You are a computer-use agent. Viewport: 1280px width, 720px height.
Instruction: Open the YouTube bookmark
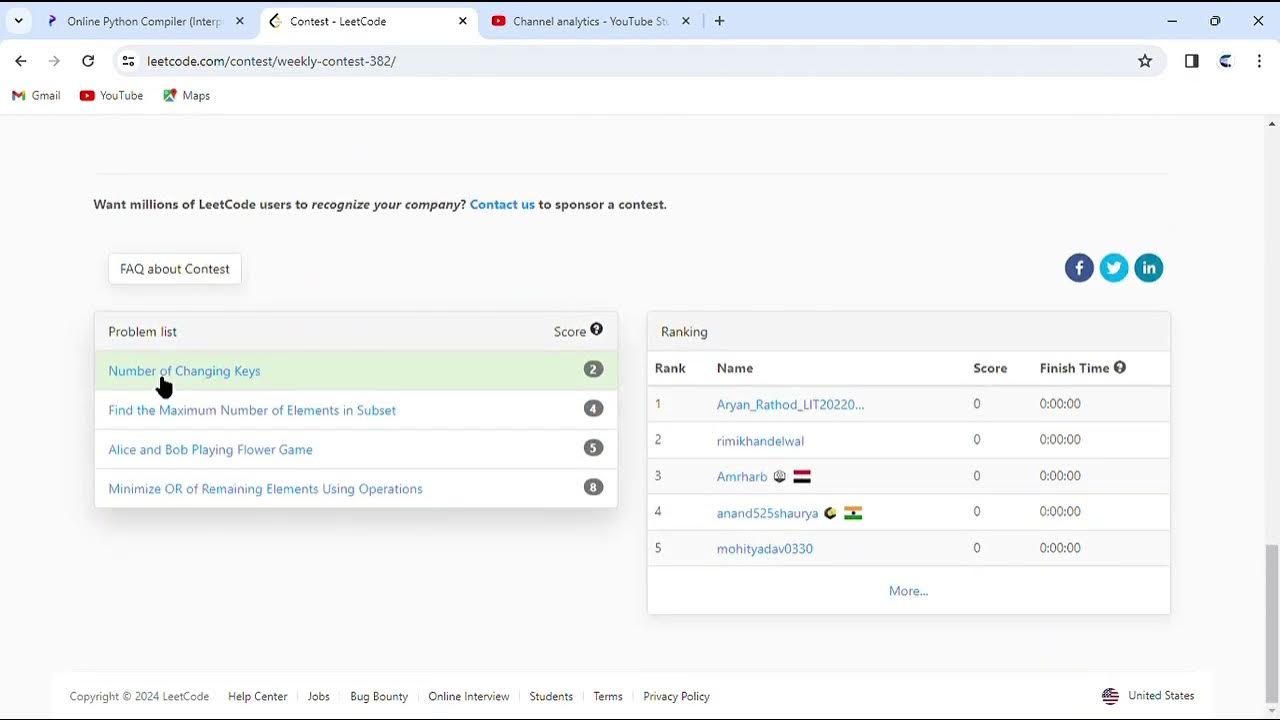[x=111, y=96]
